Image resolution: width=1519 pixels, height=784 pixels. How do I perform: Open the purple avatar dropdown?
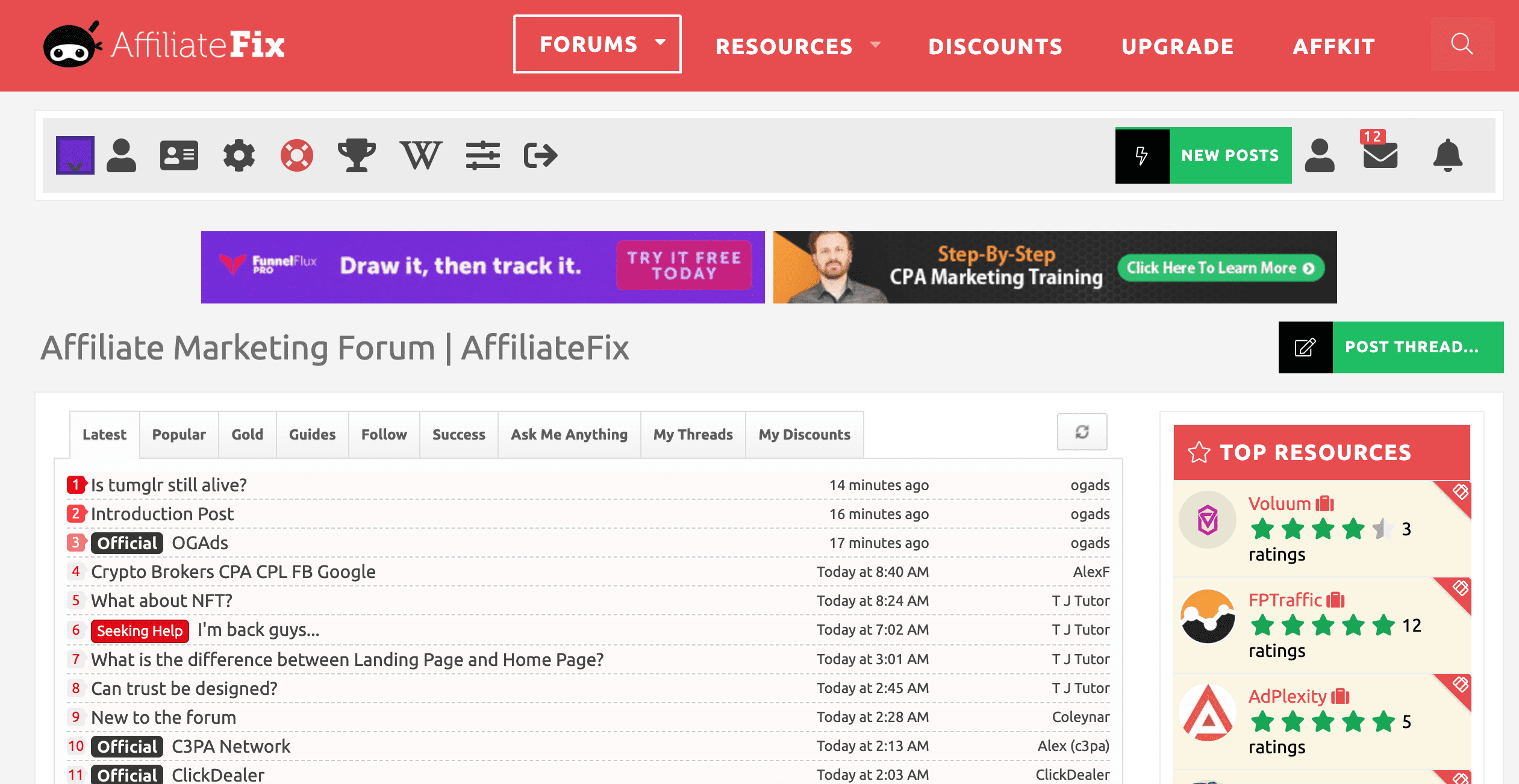[x=75, y=155]
